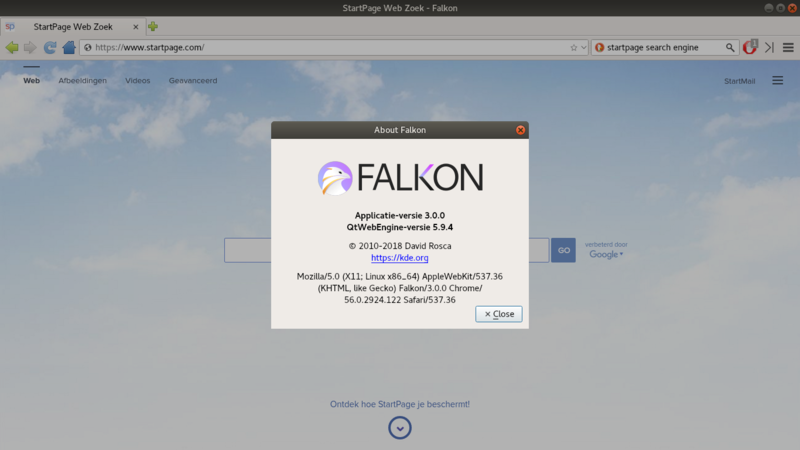The height and width of the screenshot is (450, 800).
Task: Click the © 2010-2018 David Rosca text
Action: pyautogui.click(x=399, y=246)
